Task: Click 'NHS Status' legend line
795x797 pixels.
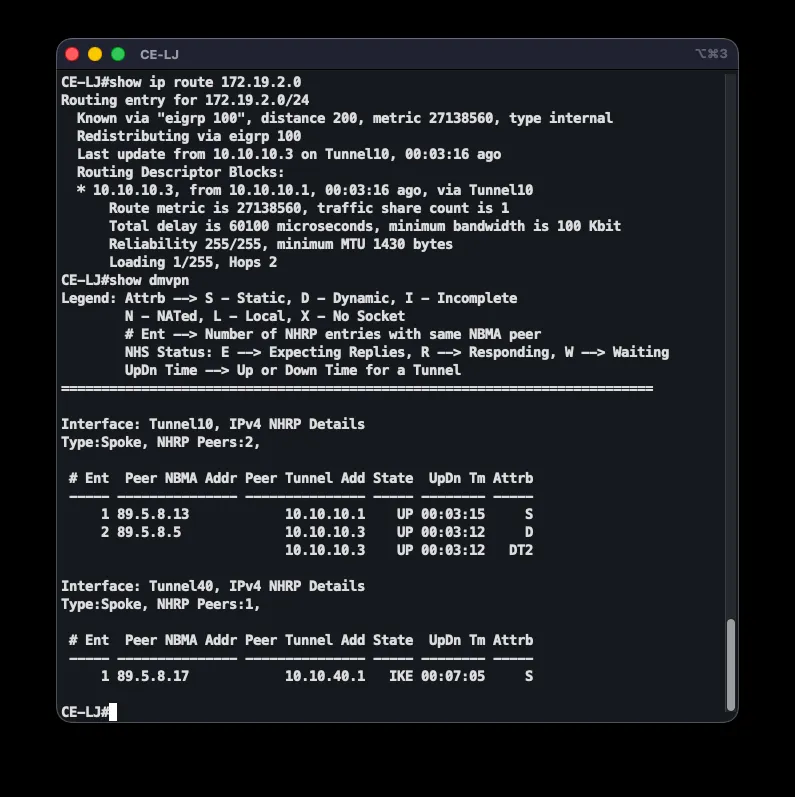Action: pos(397,352)
